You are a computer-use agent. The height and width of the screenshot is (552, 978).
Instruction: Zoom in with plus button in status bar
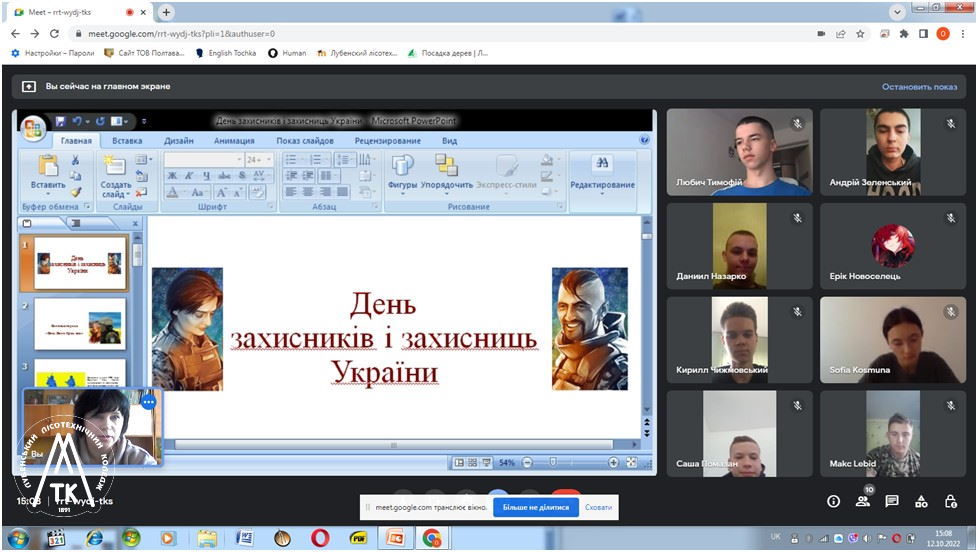pos(613,462)
